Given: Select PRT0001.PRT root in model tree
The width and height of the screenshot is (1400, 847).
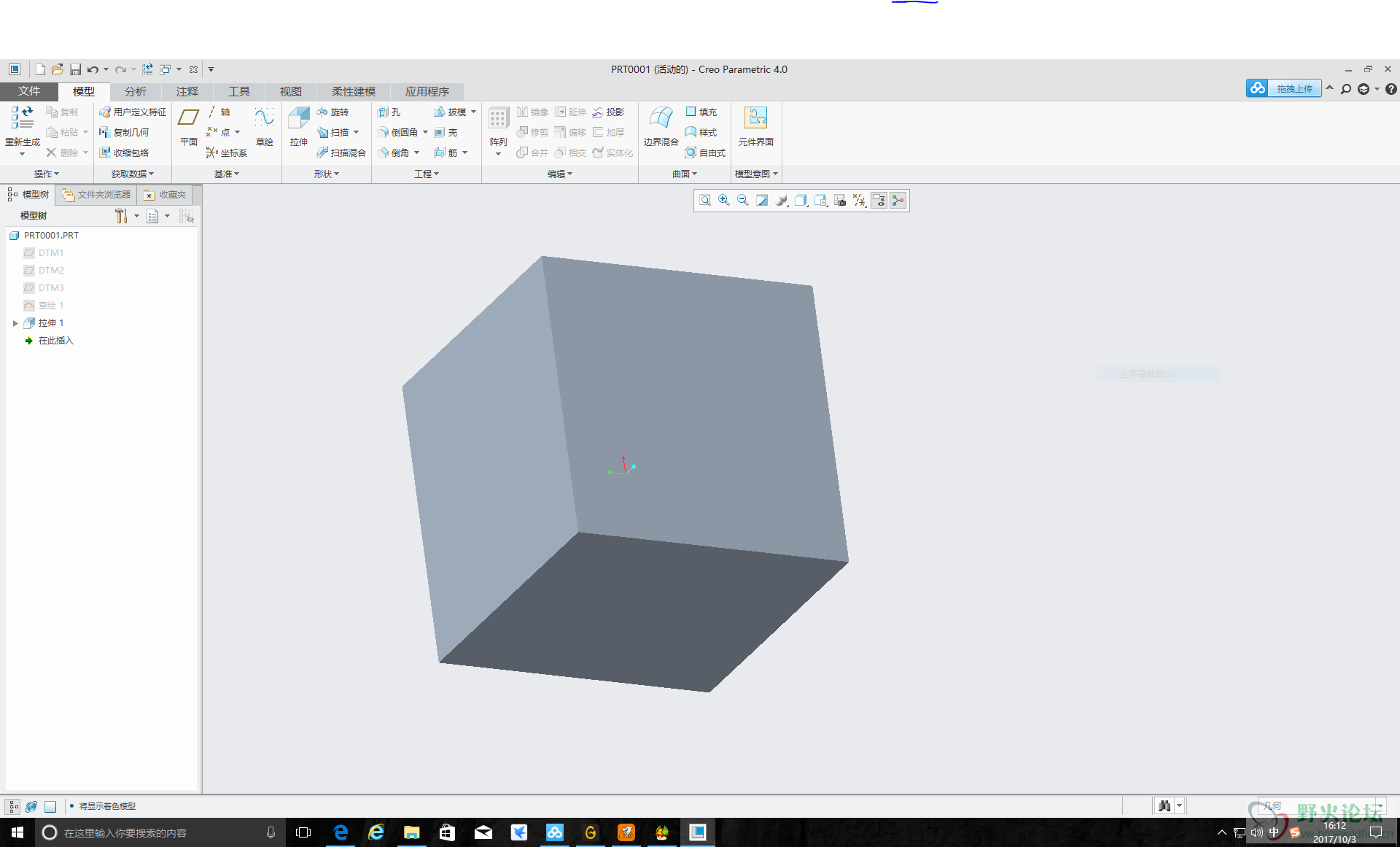Looking at the screenshot, I should (44, 236).
